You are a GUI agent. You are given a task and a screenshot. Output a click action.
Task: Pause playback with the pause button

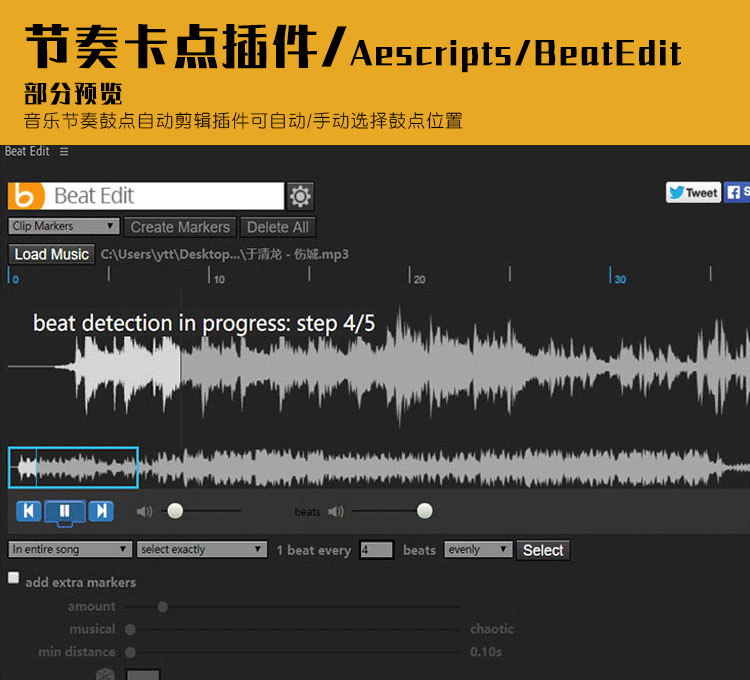pos(65,512)
